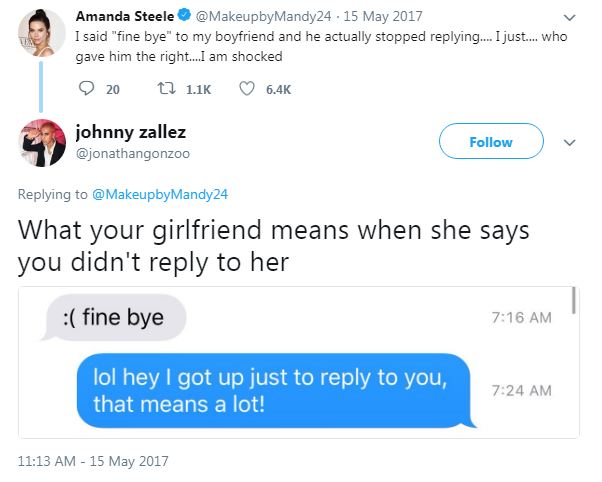Viewport: 602px width, 482px height.
Task: Click the Amanda Steele display name
Action: point(125,16)
